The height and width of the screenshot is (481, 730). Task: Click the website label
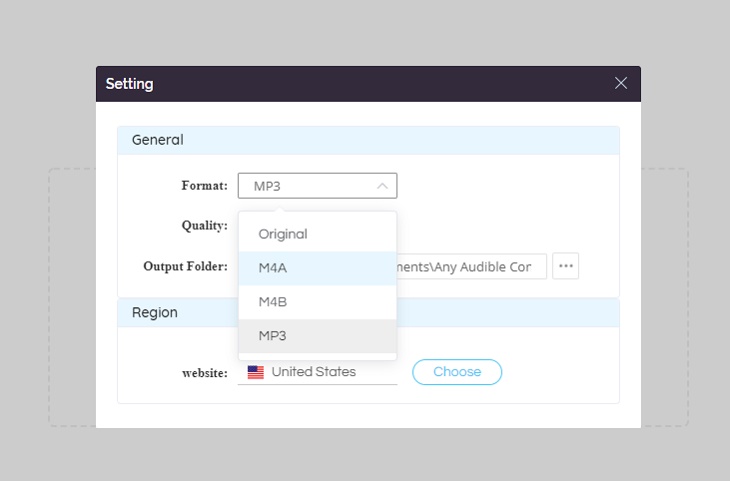(205, 373)
